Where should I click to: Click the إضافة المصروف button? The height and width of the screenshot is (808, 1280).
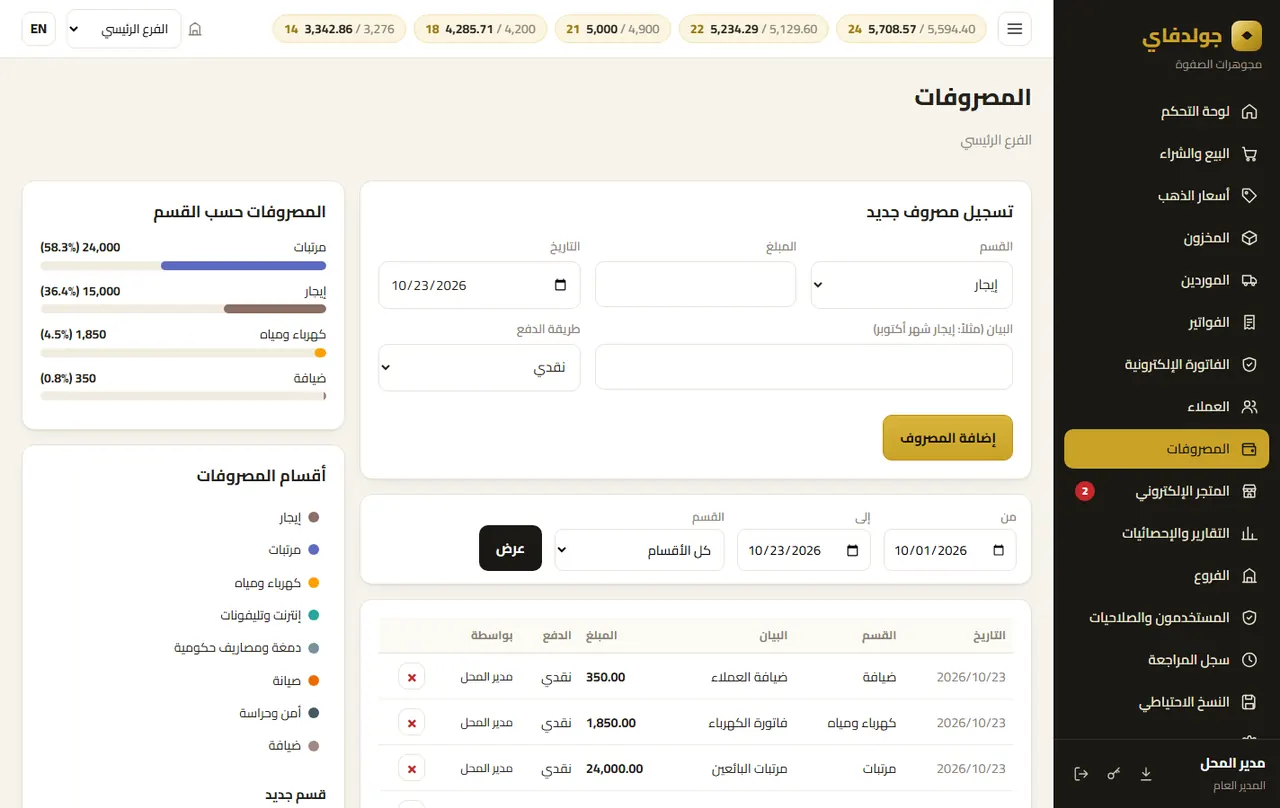(948, 438)
